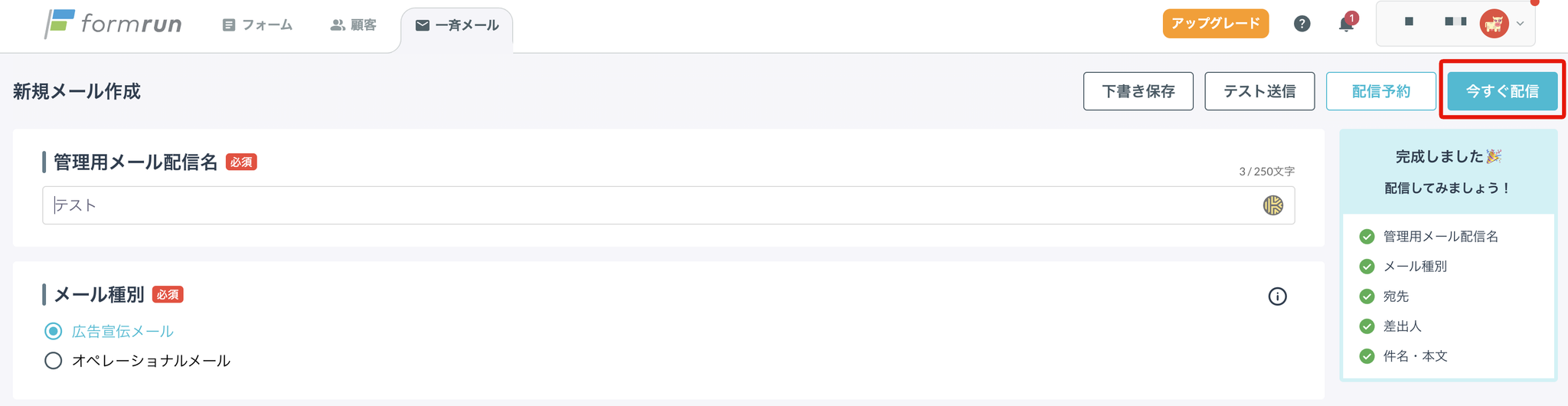Click the アップグレード button
Screen dimensions: 1568x406
click(1216, 24)
